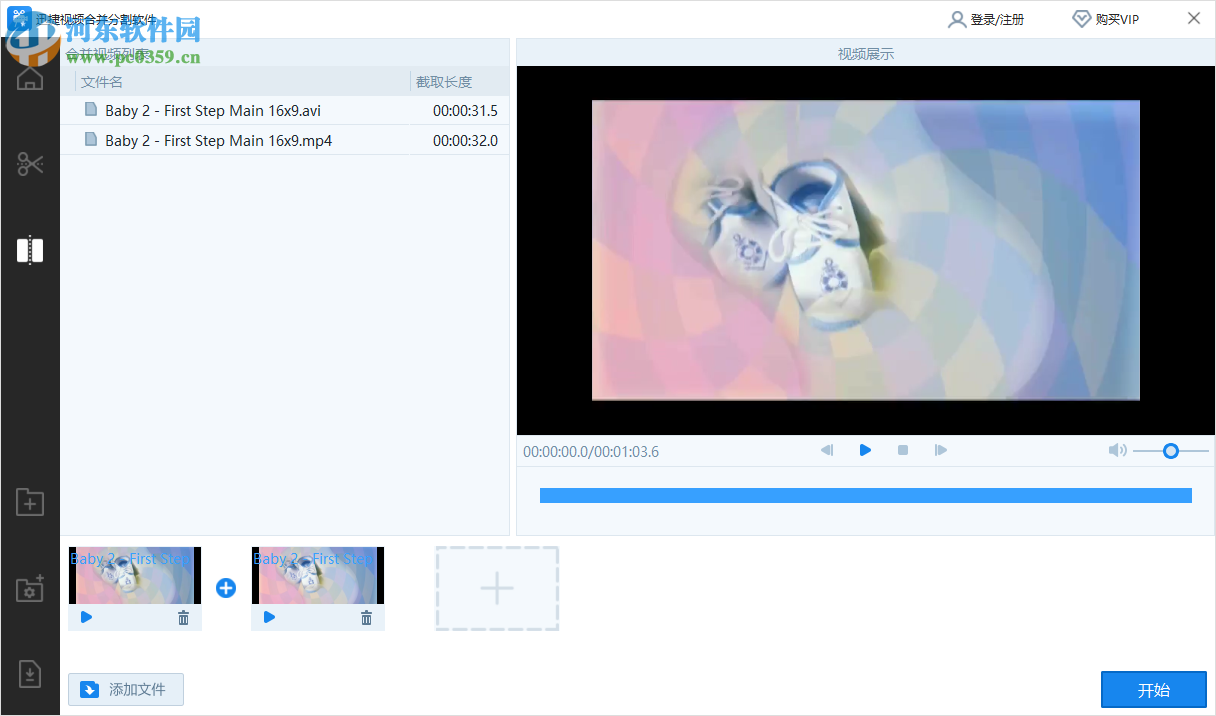Adjust the volume slider handle

click(x=1171, y=451)
